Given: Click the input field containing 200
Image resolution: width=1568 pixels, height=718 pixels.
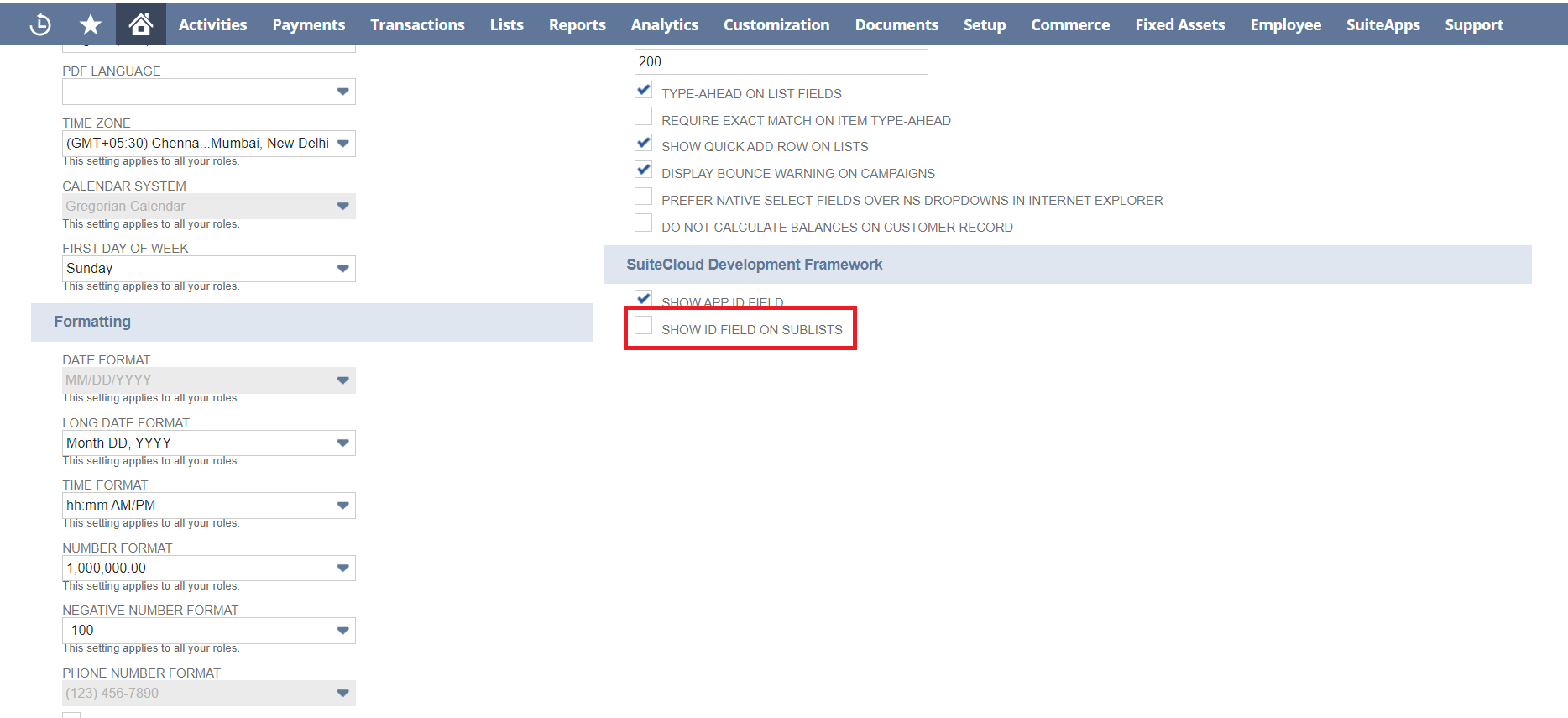Looking at the screenshot, I should tap(781, 62).
